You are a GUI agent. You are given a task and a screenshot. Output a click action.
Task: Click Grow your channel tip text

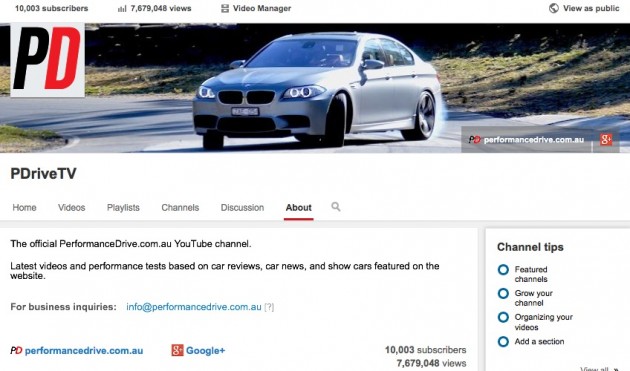(x=534, y=298)
